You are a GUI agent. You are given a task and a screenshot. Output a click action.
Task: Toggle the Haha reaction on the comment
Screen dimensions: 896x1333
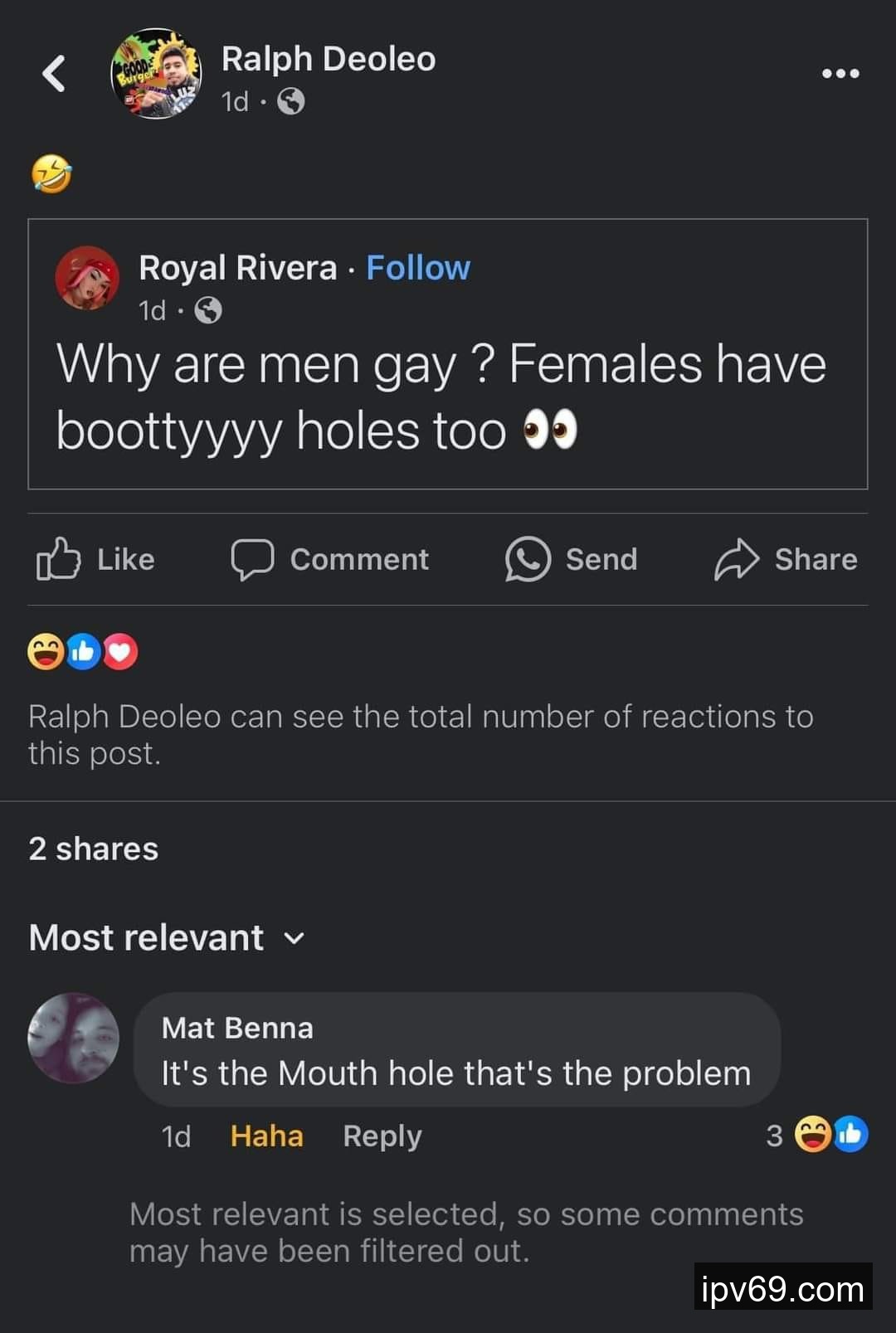coord(266,1136)
